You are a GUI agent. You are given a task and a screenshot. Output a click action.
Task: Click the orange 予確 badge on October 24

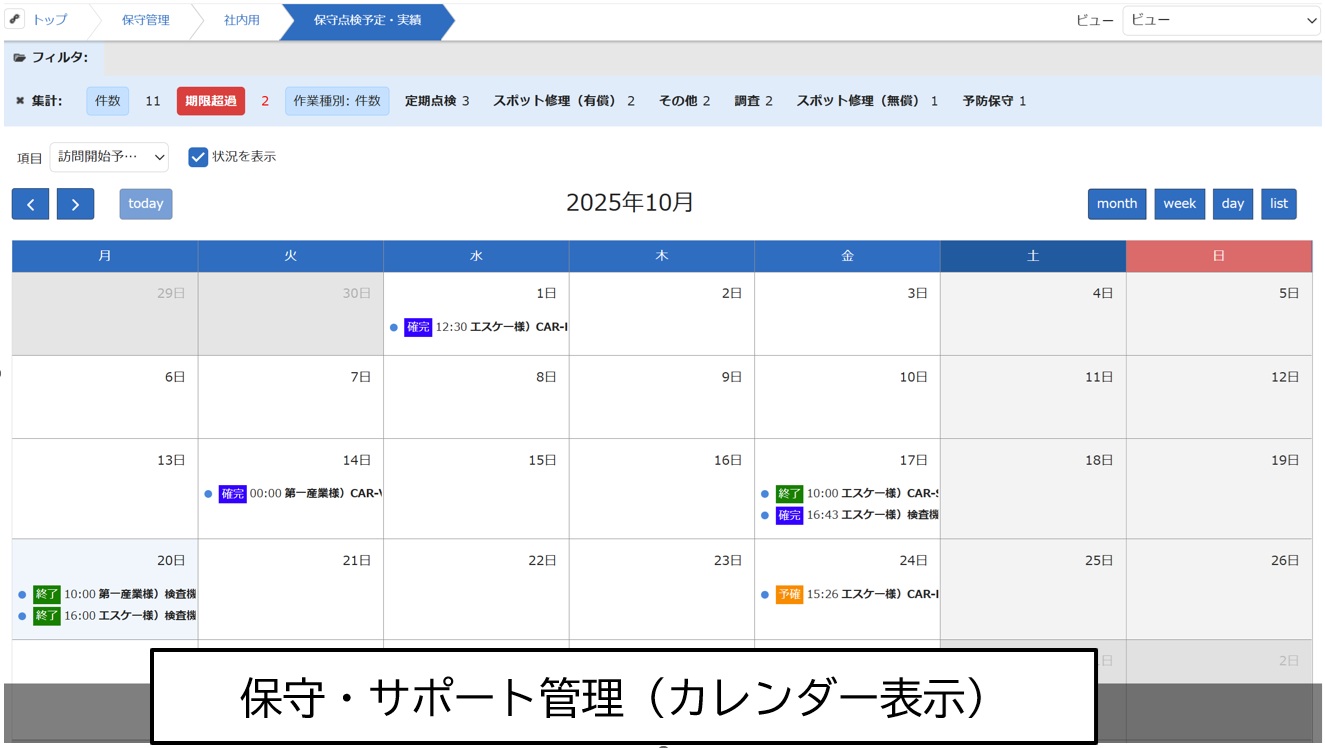(x=789, y=594)
